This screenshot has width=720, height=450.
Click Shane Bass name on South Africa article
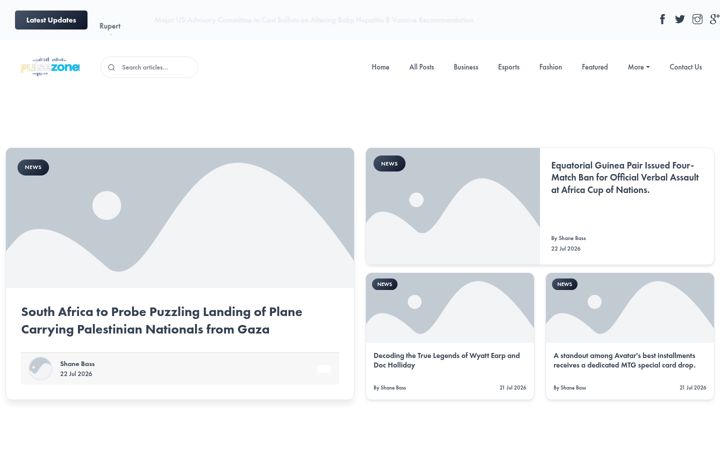click(77, 364)
